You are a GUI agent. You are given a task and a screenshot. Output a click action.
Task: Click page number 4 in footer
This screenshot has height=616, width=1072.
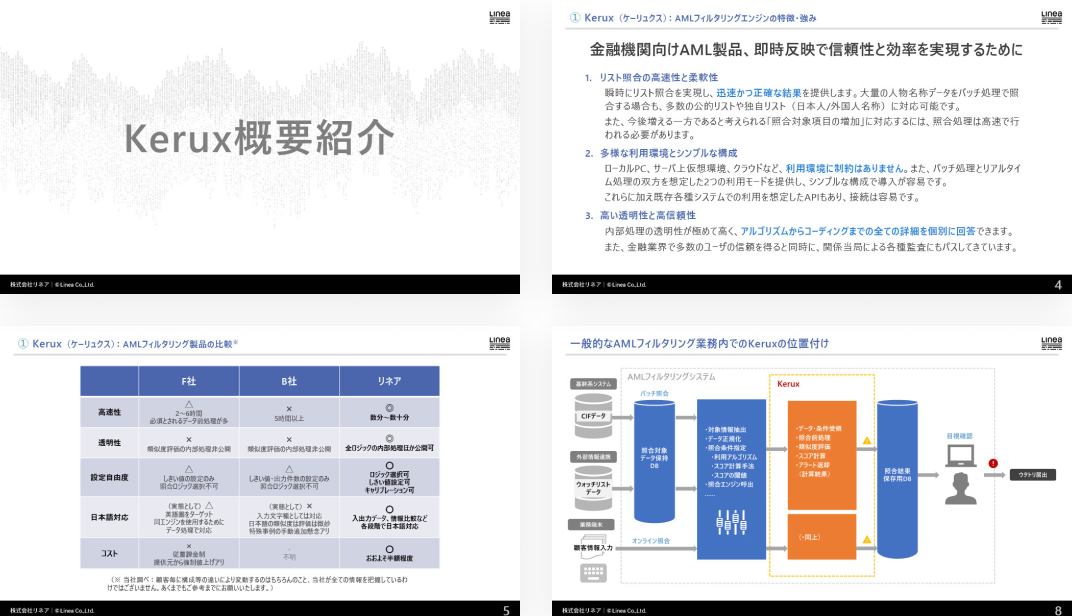[x=1058, y=284]
